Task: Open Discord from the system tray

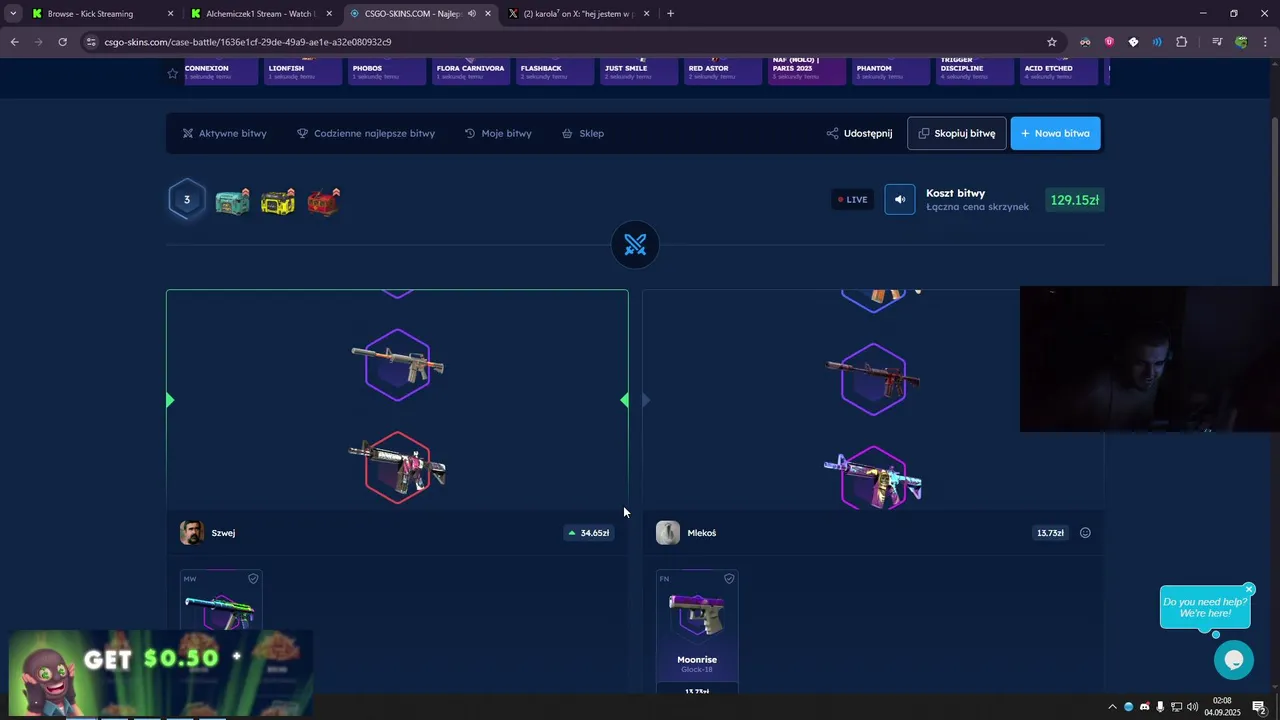Action: click(1145, 707)
